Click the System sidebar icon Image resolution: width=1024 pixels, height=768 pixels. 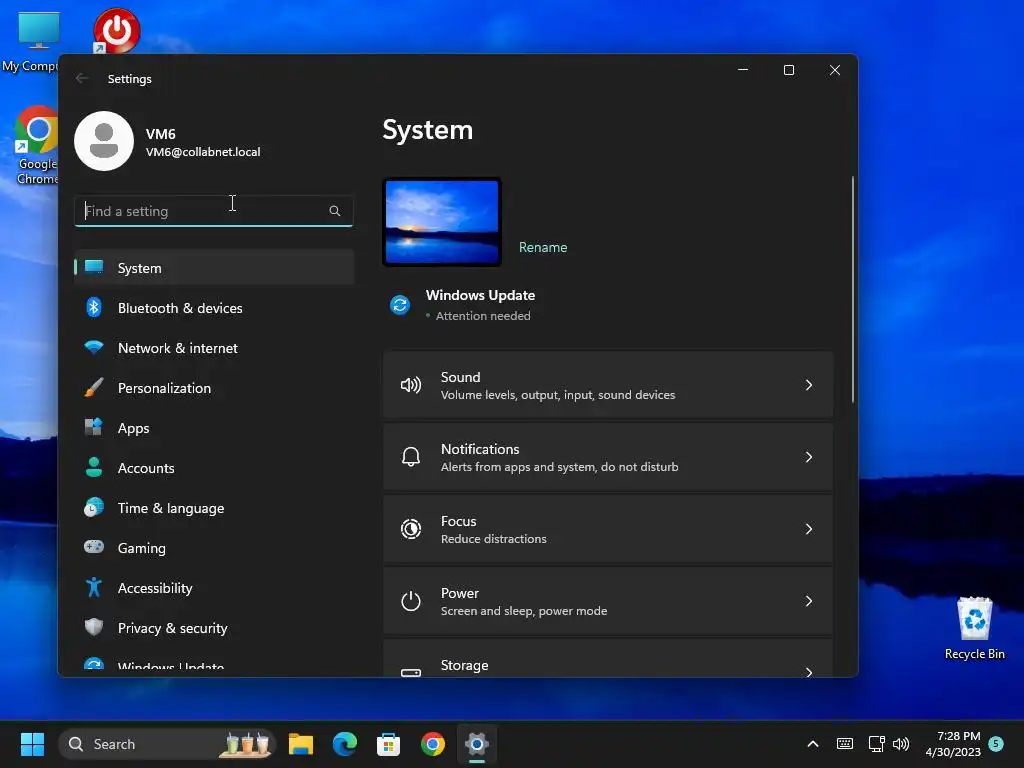pos(94,268)
